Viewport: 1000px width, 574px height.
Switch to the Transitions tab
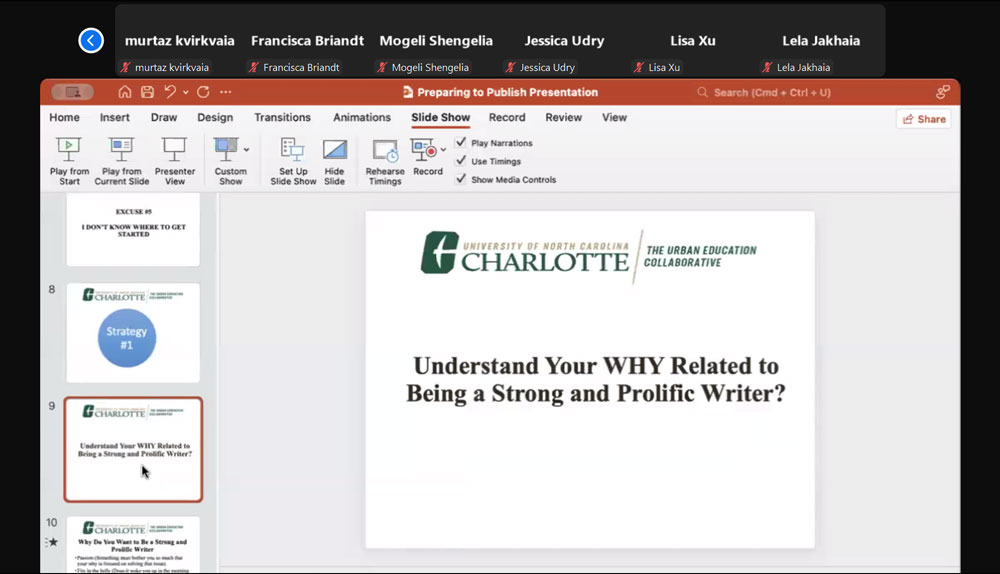[282, 117]
